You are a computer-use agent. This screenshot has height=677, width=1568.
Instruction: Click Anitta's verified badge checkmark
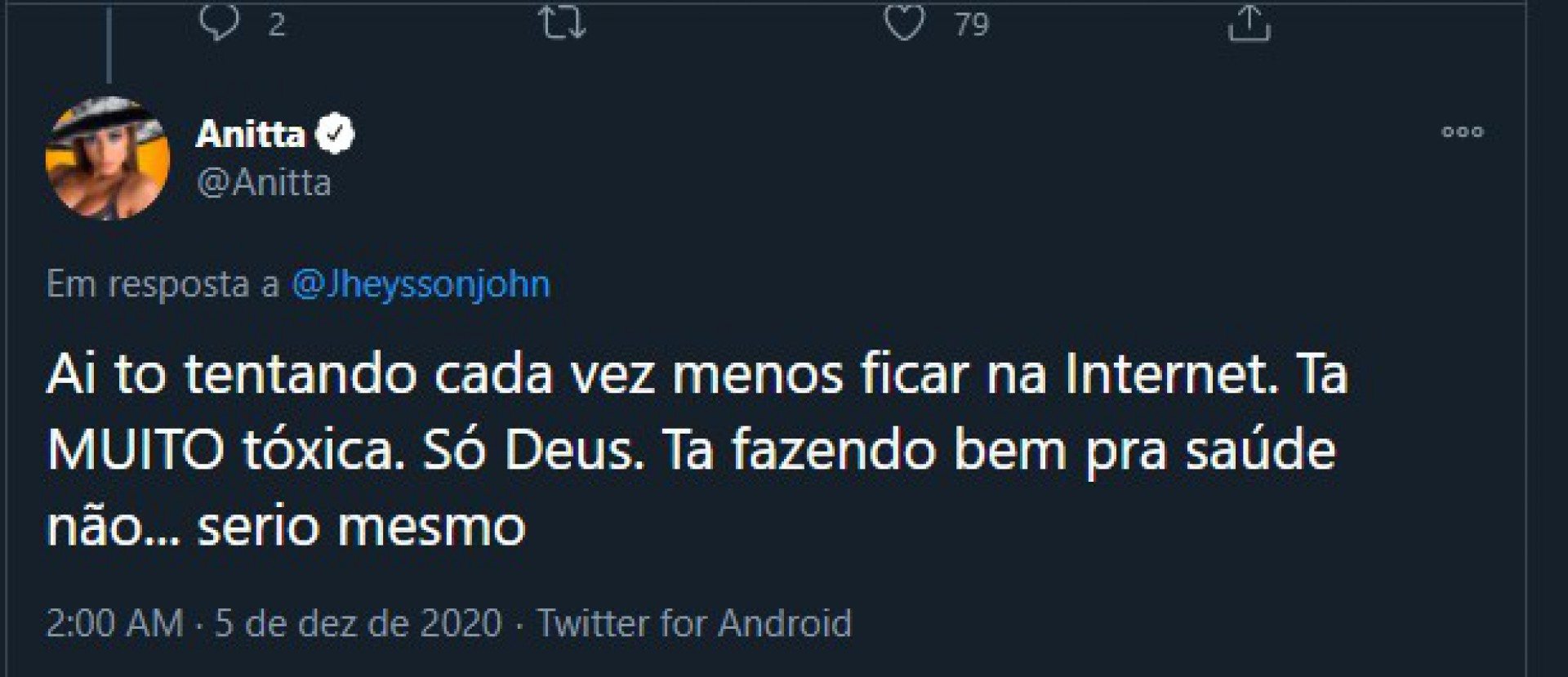[x=334, y=133]
